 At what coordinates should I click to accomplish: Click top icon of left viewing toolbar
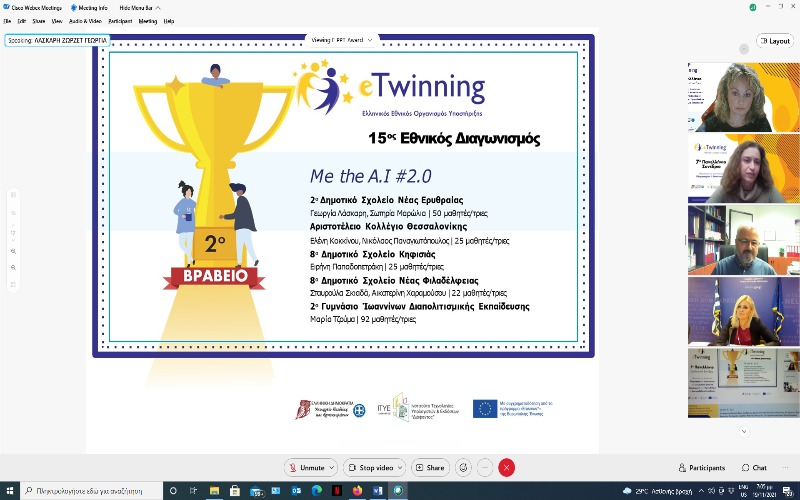[13, 194]
